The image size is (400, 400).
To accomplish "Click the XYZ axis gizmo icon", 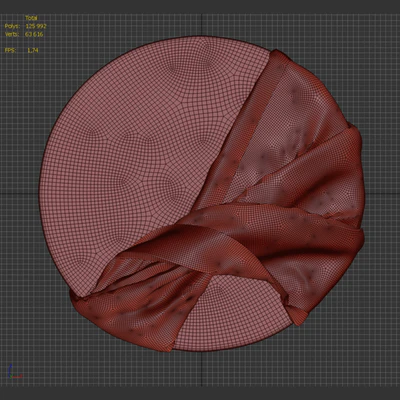I will pyautogui.click(x=14, y=371).
